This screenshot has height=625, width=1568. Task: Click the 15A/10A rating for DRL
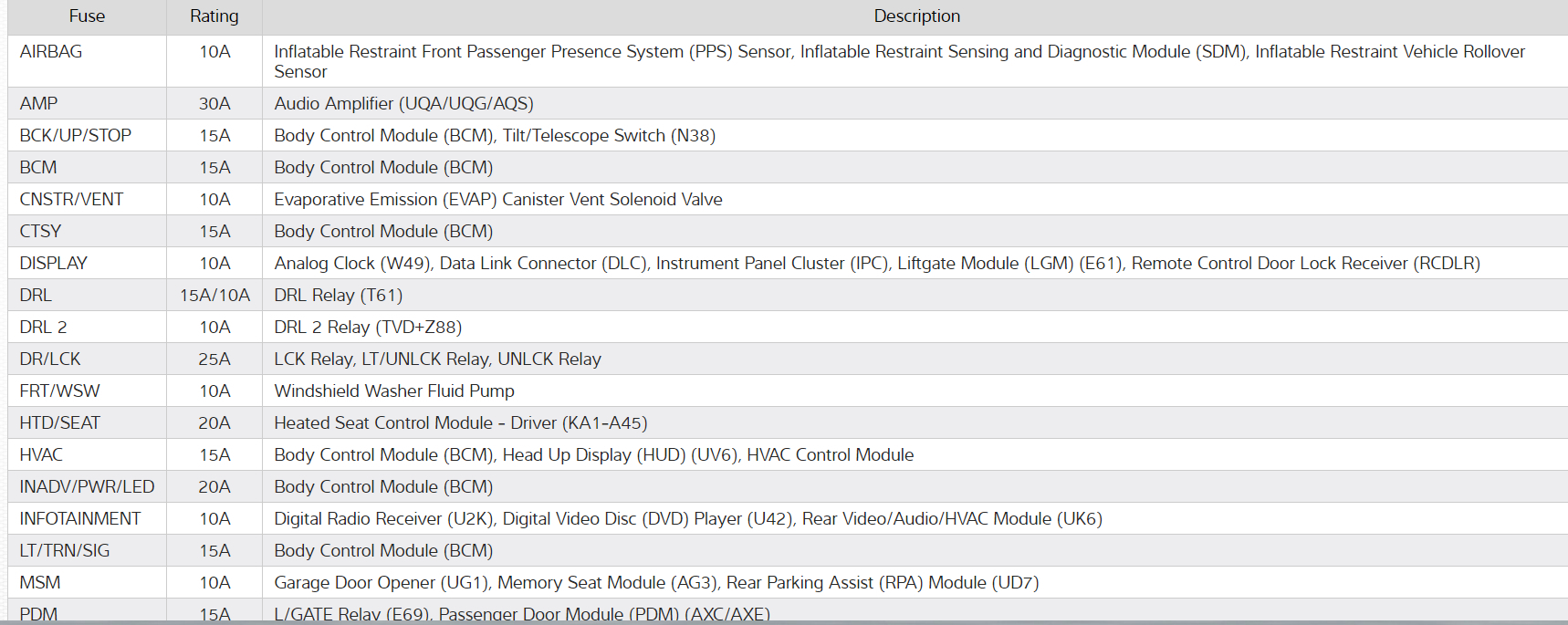(214, 296)
